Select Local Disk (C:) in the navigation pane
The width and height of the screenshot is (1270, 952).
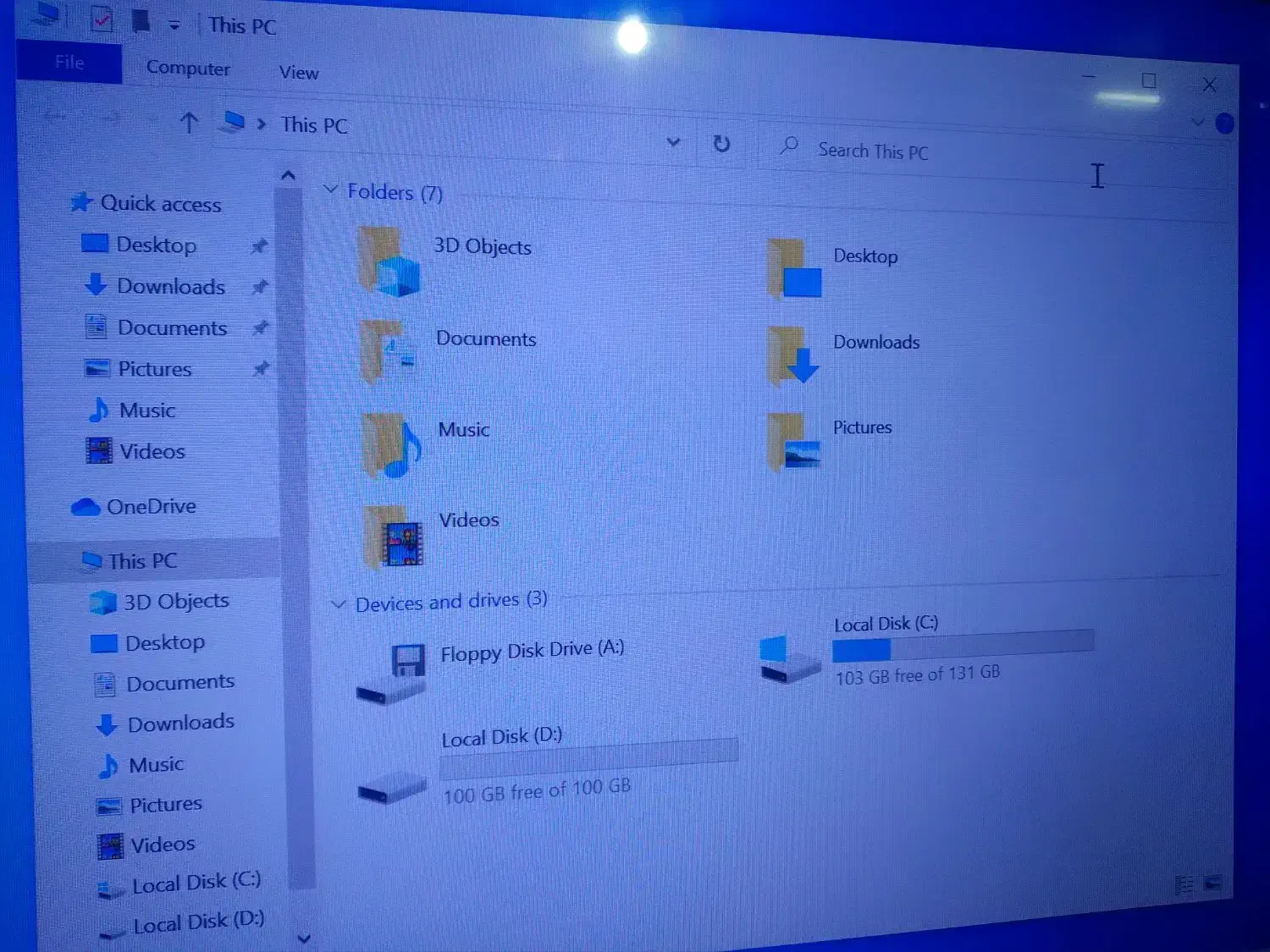[196, 883]
